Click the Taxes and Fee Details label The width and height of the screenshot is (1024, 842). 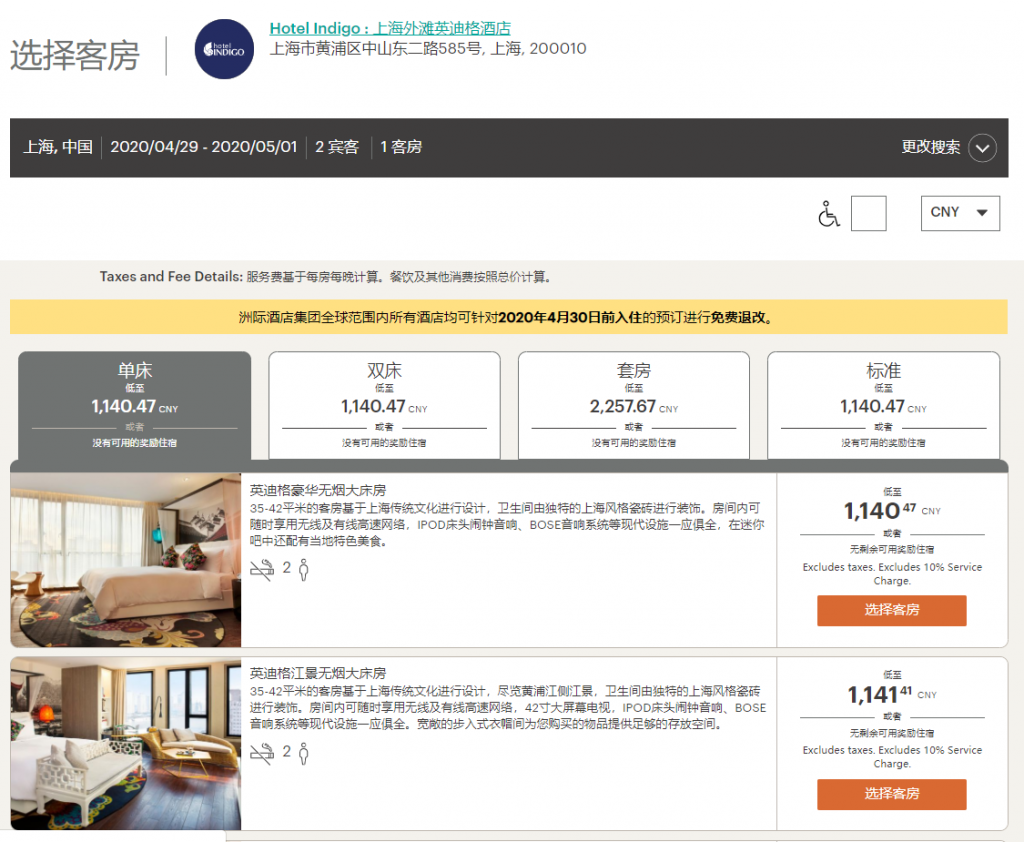[171, 277]
